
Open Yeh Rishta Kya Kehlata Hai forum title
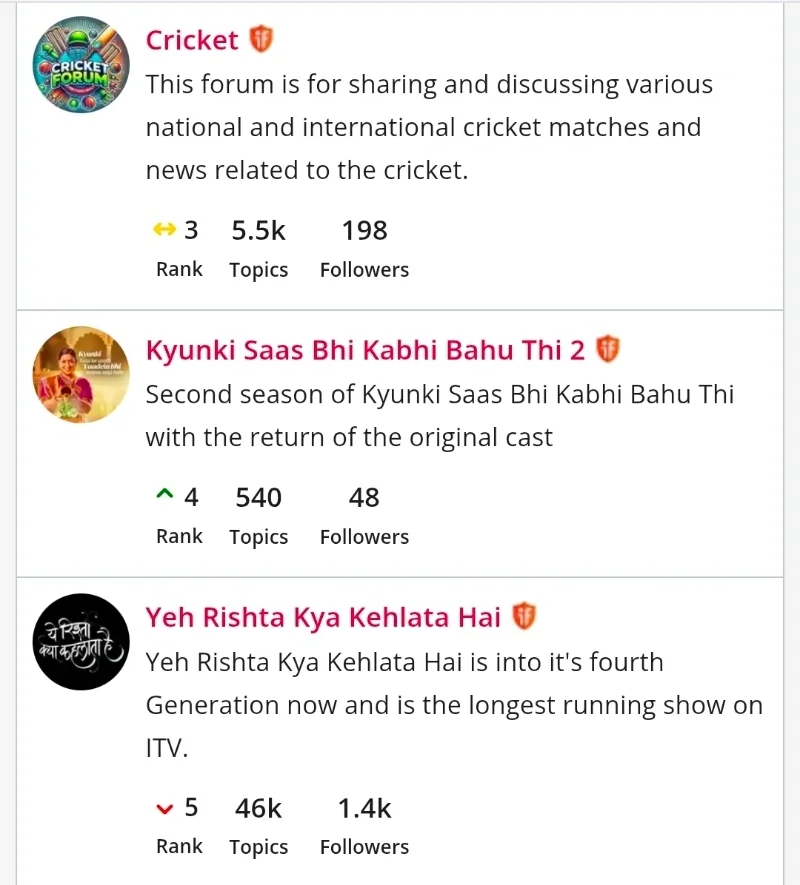click(323, 618)
